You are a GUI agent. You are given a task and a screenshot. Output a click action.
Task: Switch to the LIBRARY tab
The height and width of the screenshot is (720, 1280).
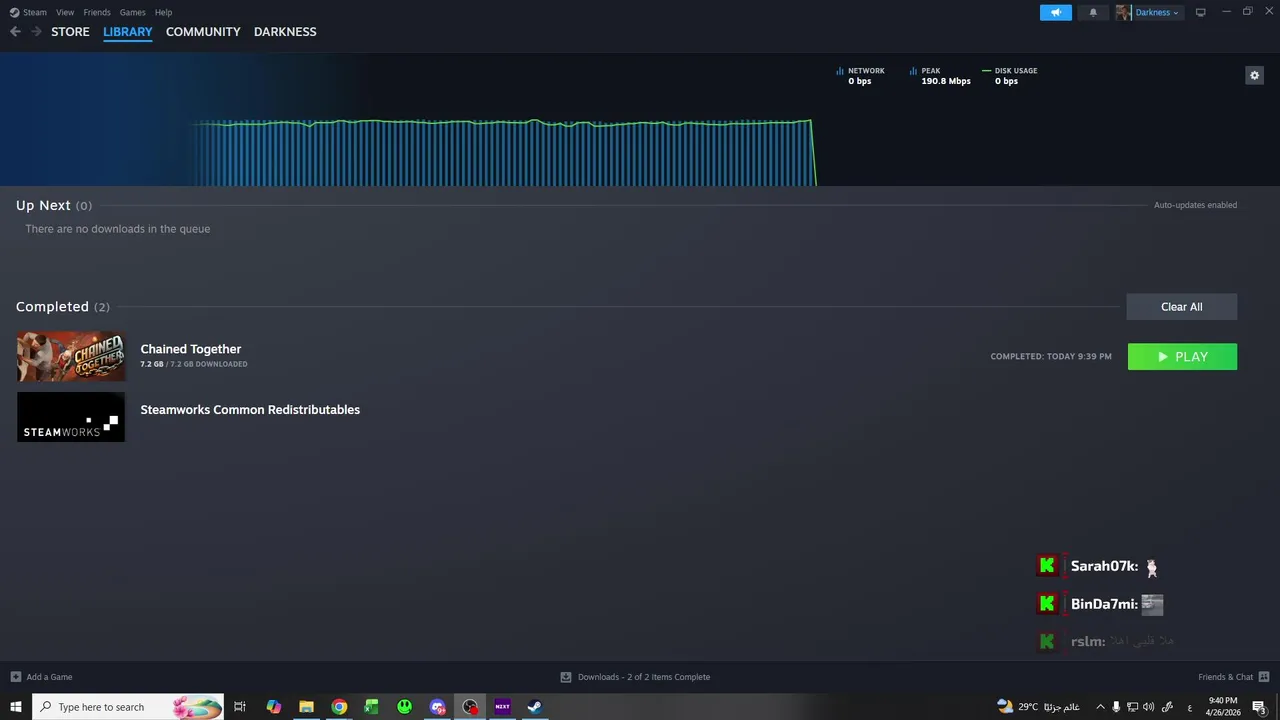[x=128, y=32]
